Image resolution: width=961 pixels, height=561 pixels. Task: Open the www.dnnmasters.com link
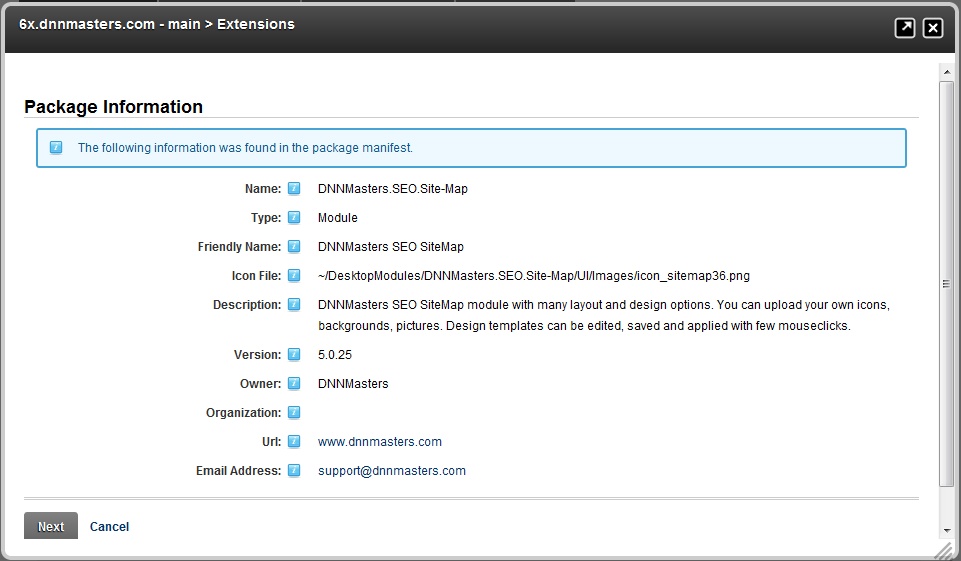(379, 441)
